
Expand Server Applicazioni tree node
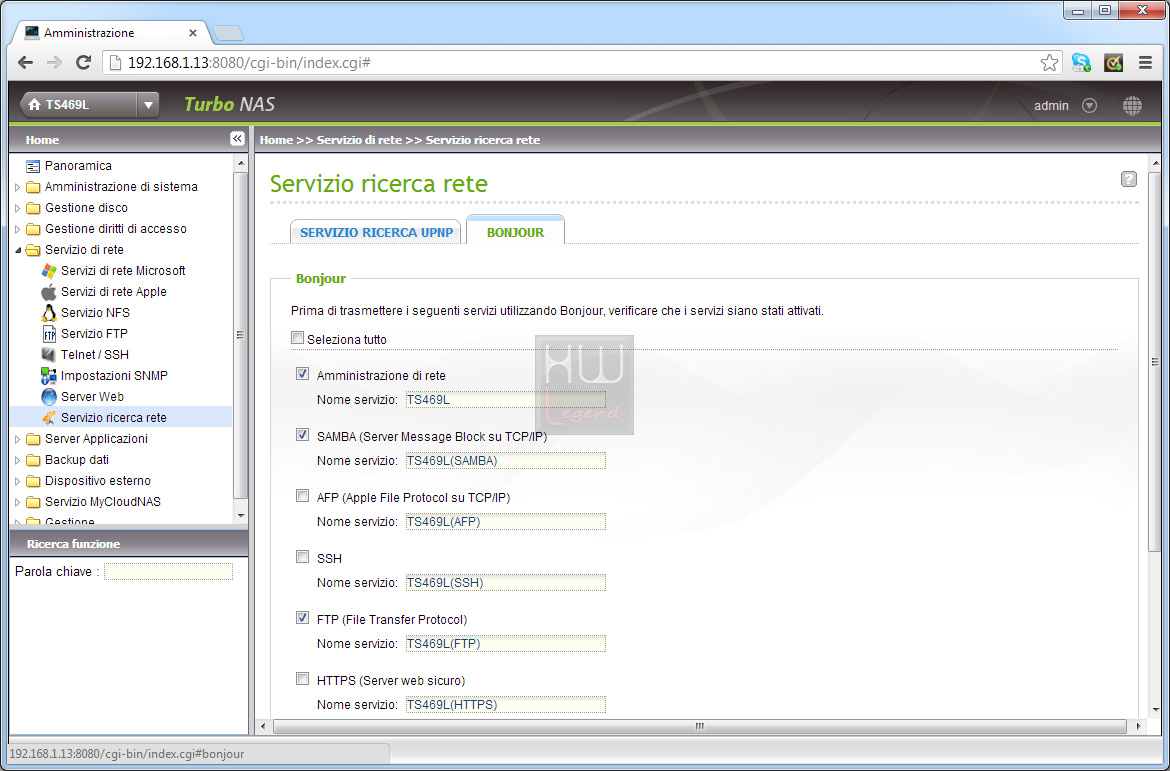pyautogui.click(x=18, y=439)
